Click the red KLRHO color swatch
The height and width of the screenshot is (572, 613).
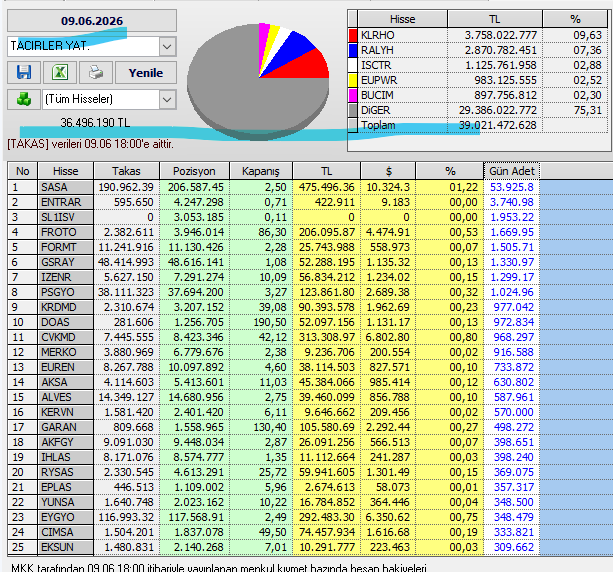[x=353, y=35]
